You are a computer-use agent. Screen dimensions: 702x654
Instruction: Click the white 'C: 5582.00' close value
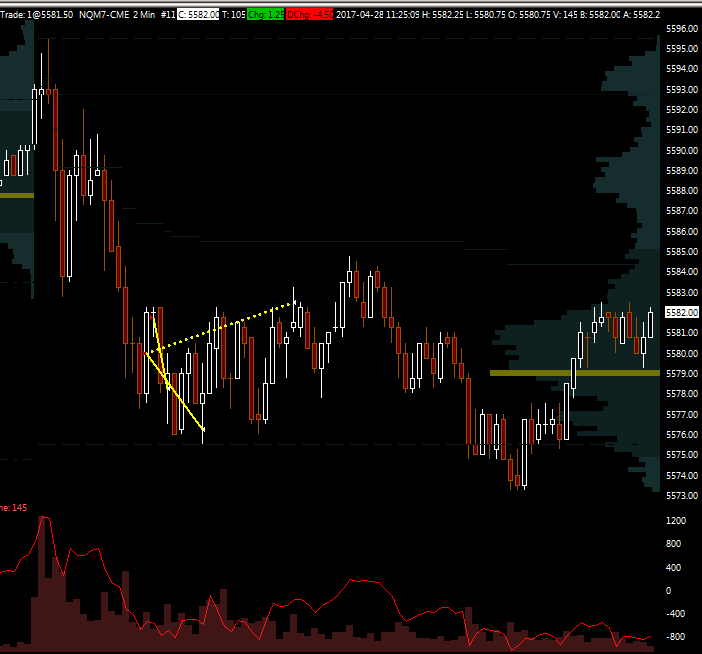(x=198, y=15)
